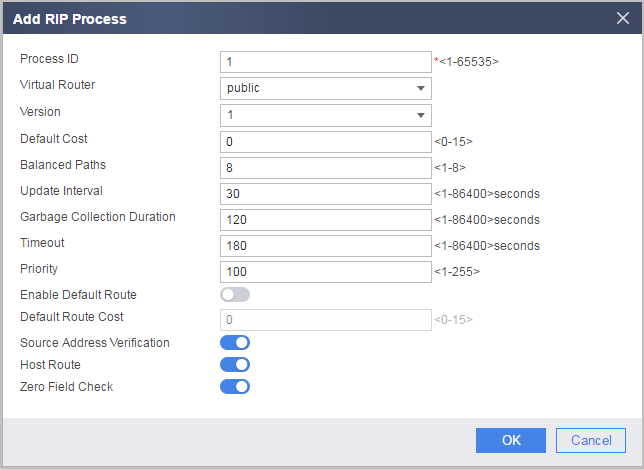Screen dimensions: 644x469
Task: Click the Cancel button
Action: 591,440
